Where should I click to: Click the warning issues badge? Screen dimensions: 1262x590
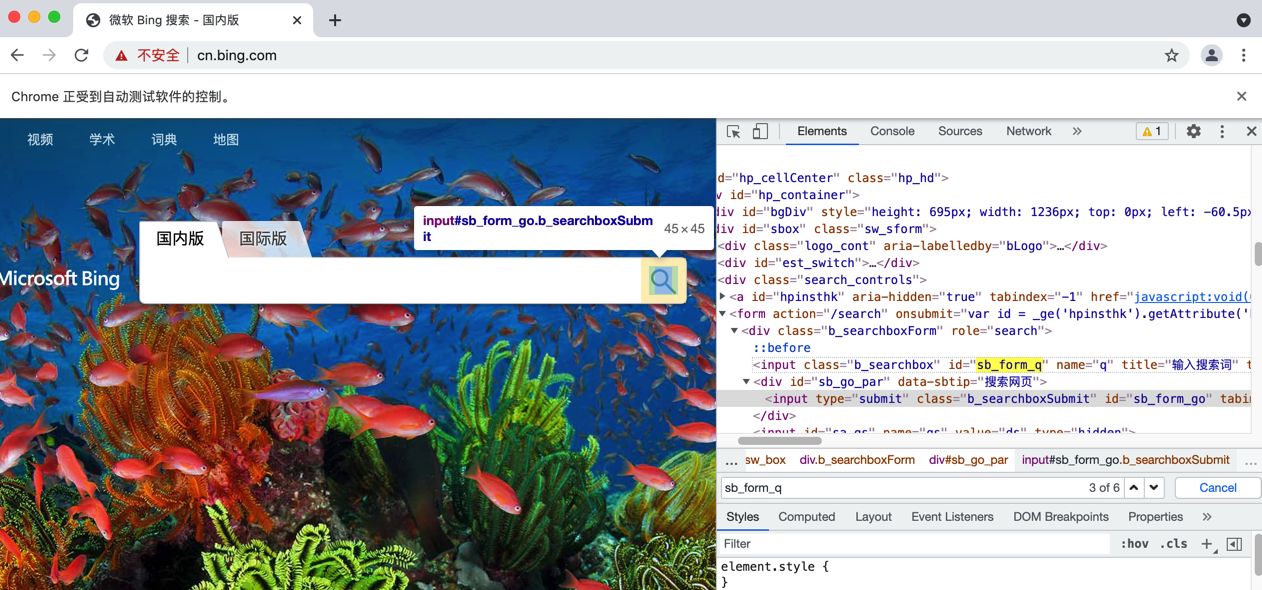(1152, 131)
